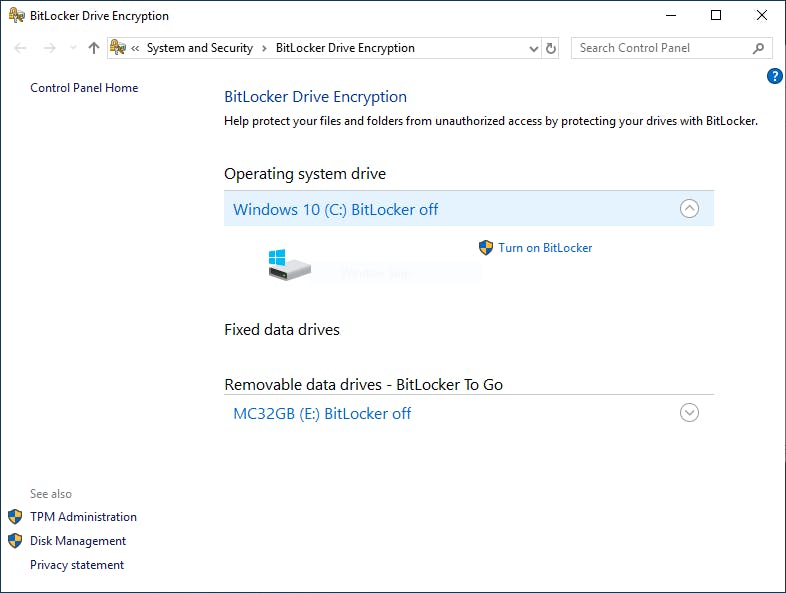Click the shield icon beside Disk Management
The width and height of the screenshot is (786, 593).
pos(15,541)
